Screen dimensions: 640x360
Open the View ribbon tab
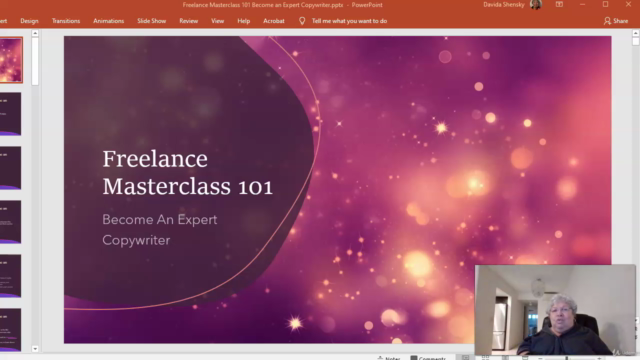218,21
